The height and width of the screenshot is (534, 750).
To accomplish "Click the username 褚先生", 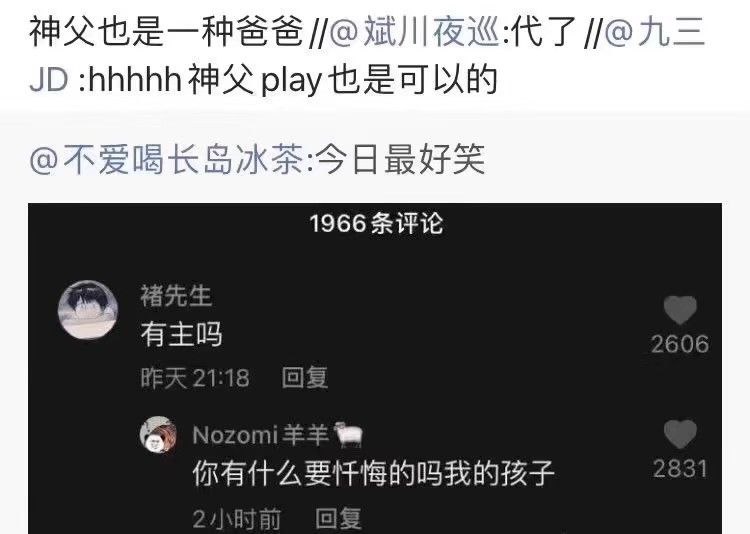I will coord(176,295).
